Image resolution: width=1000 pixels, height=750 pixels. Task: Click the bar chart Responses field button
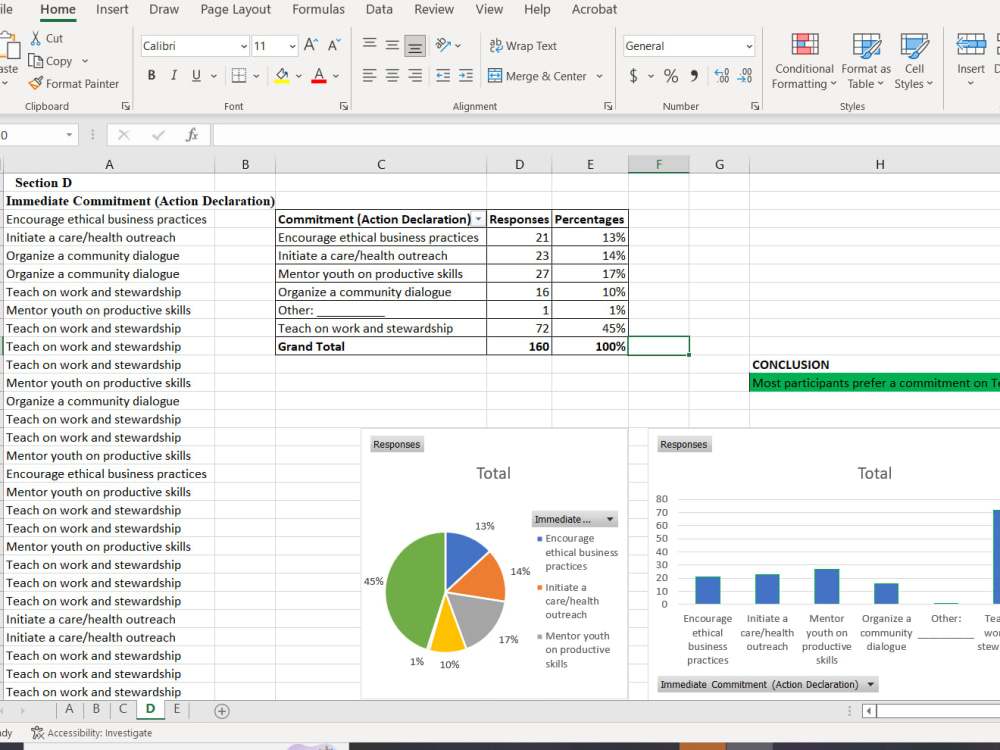coord(684,445)
